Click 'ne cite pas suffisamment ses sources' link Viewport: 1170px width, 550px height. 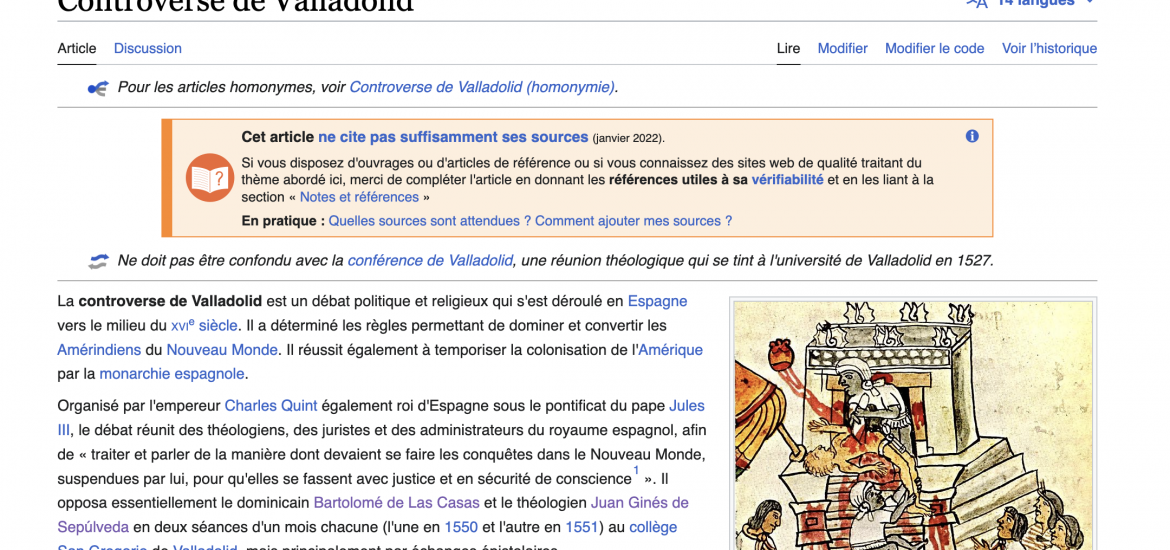click(x=453, y=137)
